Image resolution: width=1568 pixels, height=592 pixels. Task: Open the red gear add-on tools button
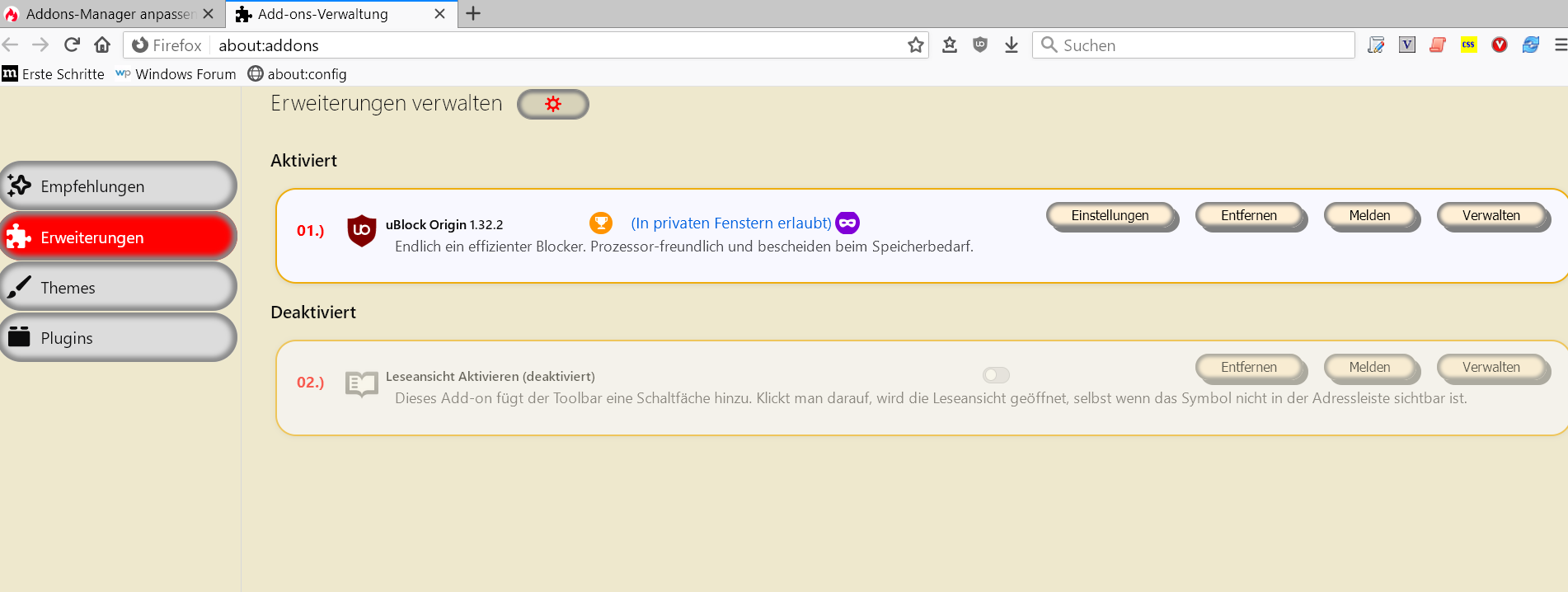pos(552,104)
